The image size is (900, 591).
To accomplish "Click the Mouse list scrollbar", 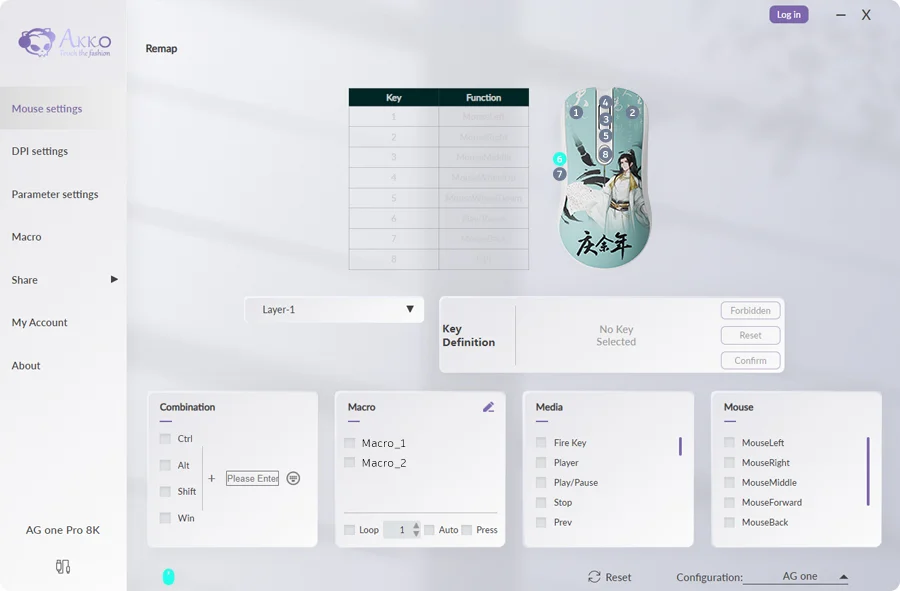I will click(868, 471).
